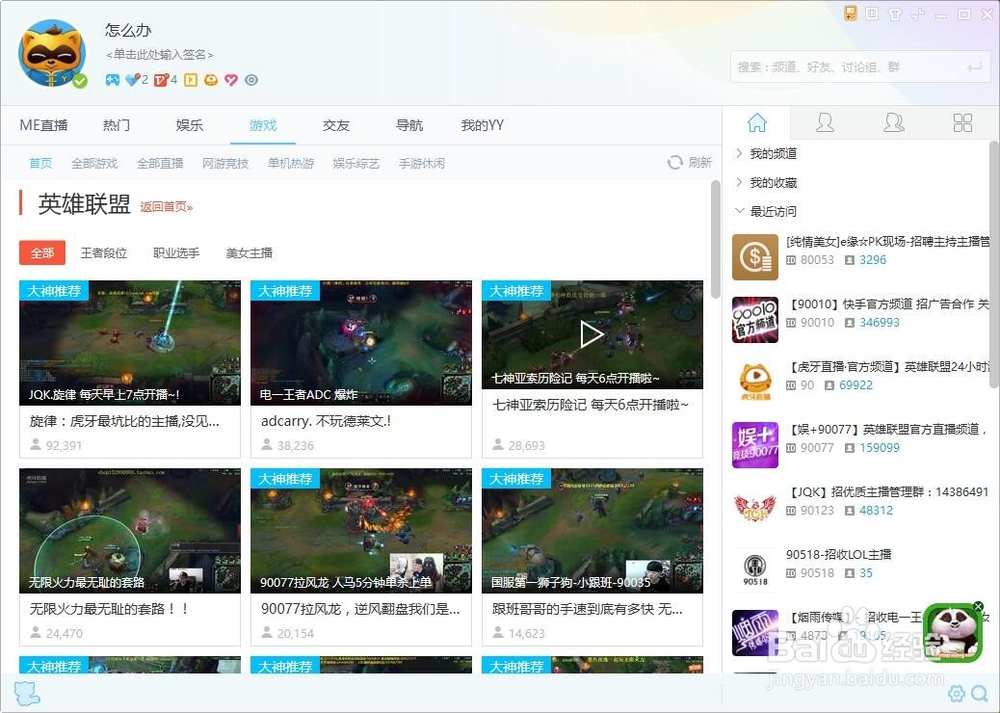
Task: Open 网游竞技 sub-navigation item
Action: pos(225,163)
